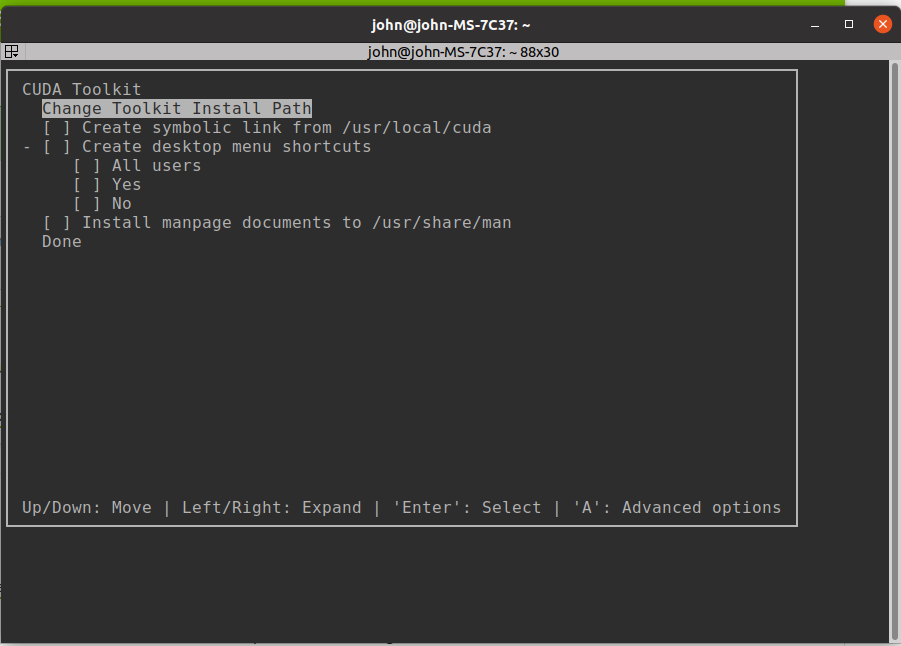Click the 'Enter': Select hint text
The width and height of the screenshot is (901, 646).
coord(467,508)
